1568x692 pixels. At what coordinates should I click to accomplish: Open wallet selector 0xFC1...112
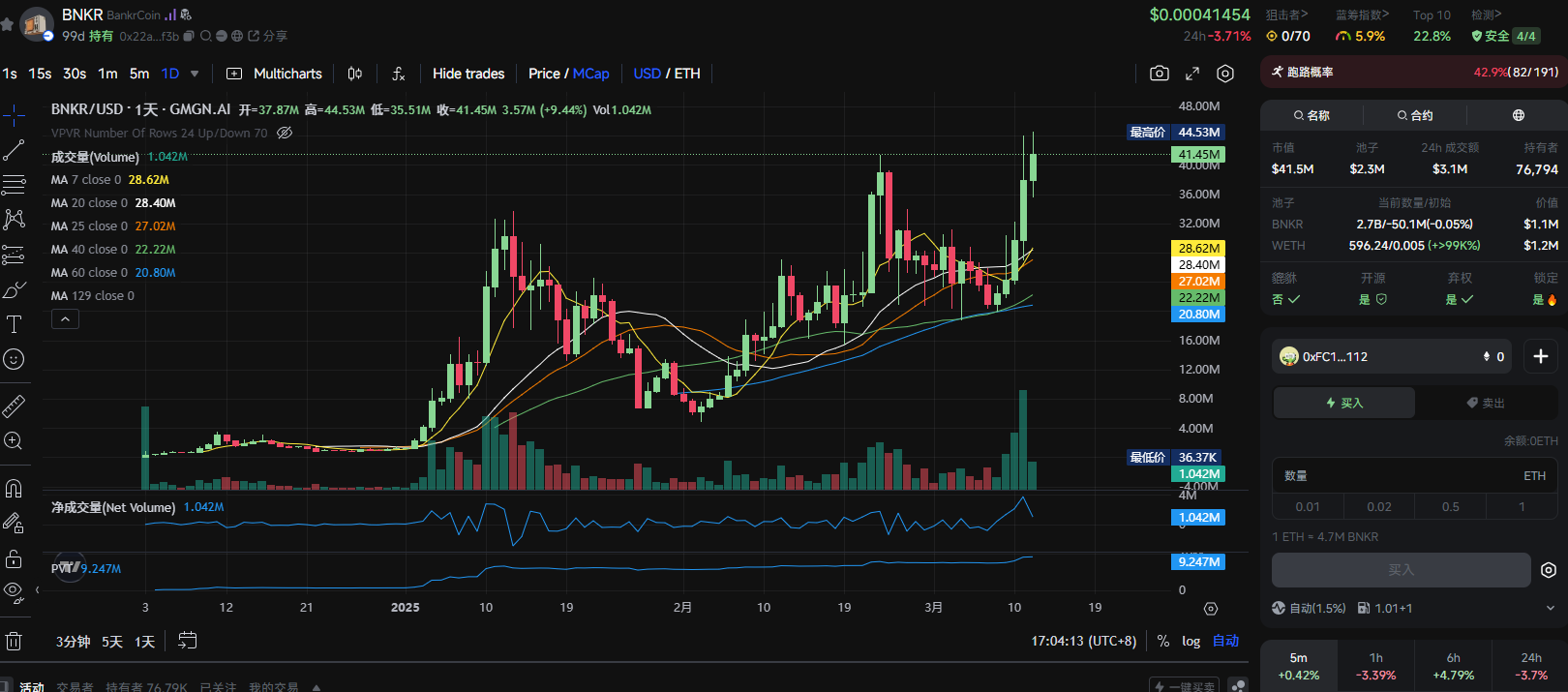1393,356
